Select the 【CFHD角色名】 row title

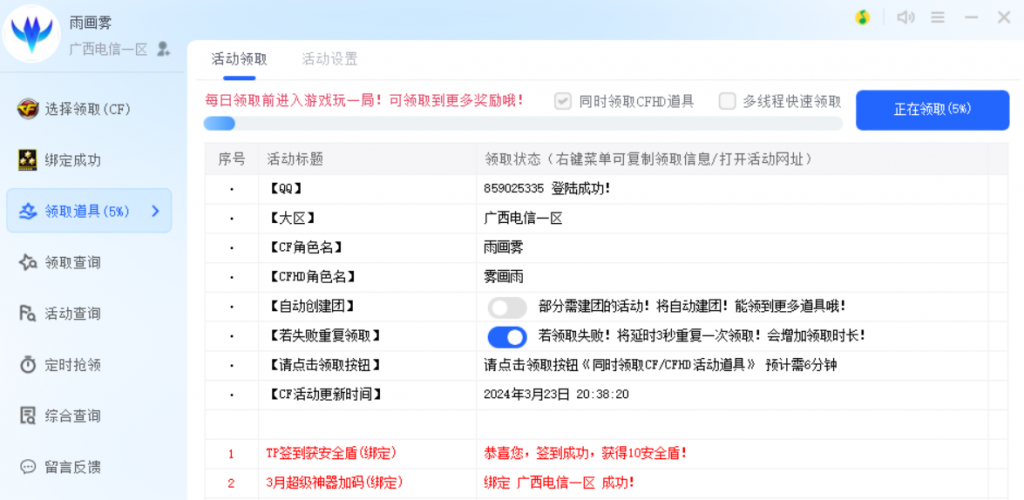[311, 277]
